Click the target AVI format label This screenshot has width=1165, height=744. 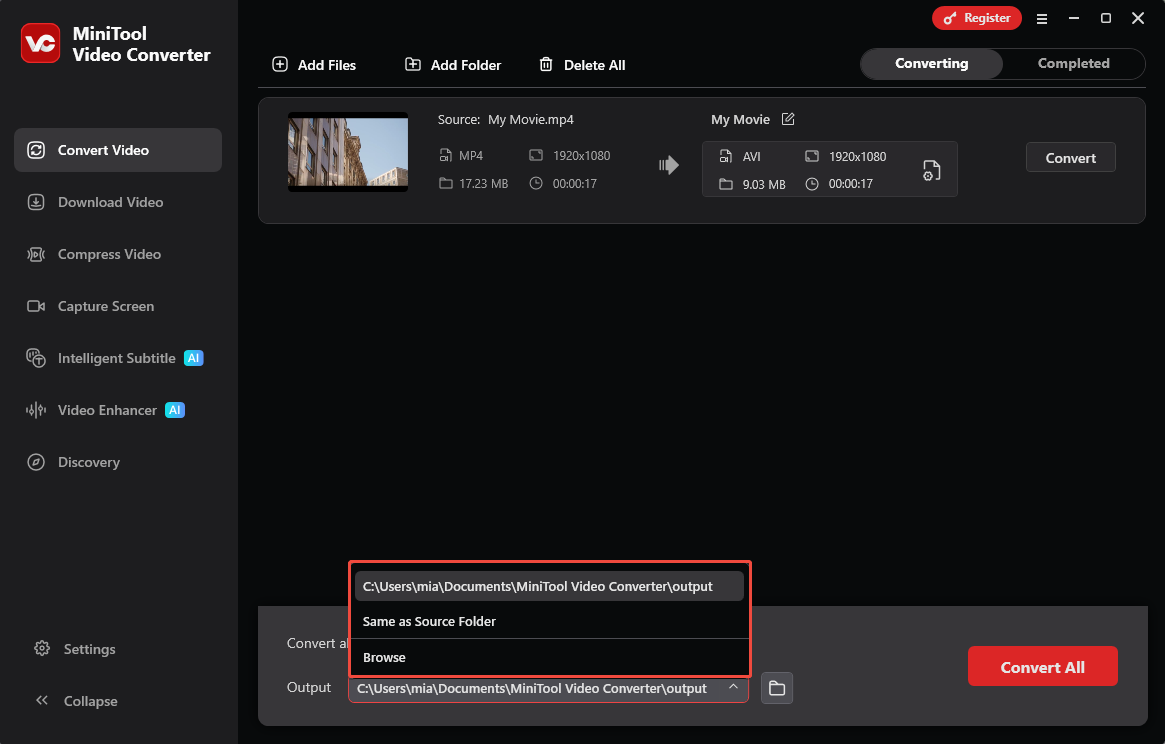(751, 157)
